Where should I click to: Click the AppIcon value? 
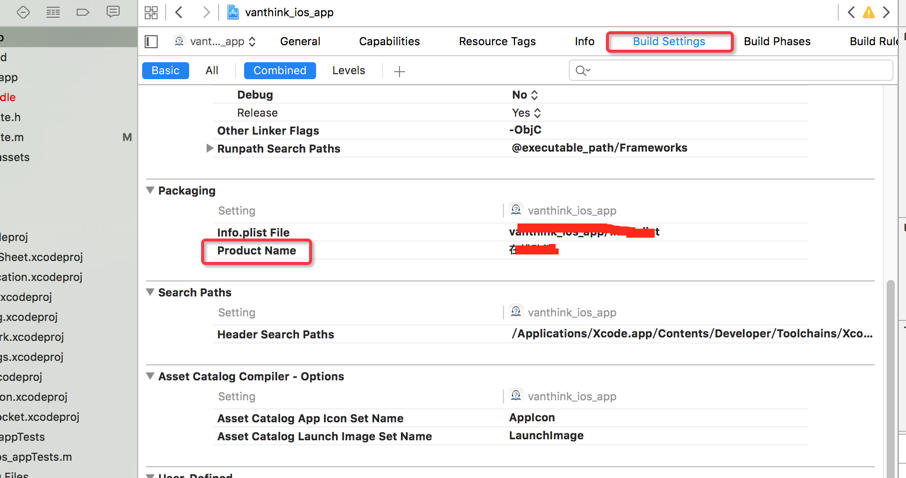[x=532, y=417]
